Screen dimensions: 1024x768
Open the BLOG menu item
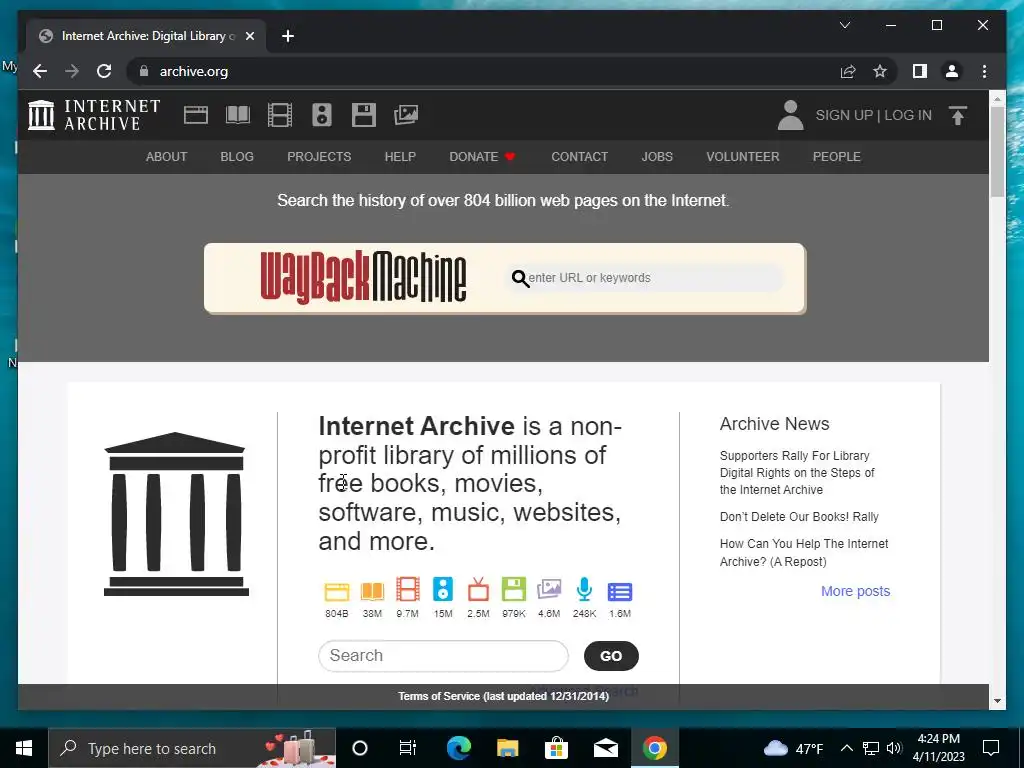tap(237, 157)
